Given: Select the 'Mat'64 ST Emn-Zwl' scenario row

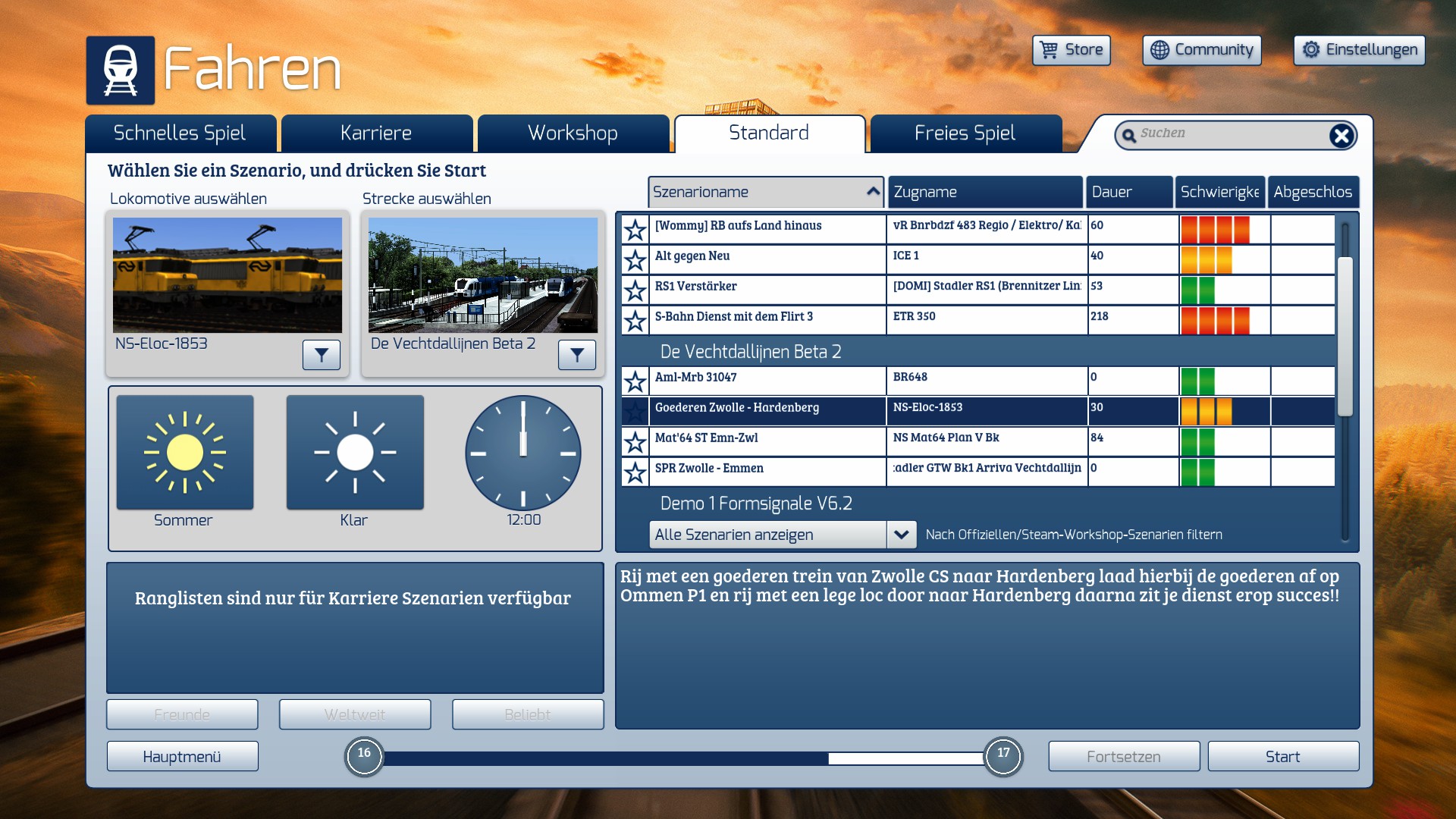Looking at the screenshot, I should (978, 441).
